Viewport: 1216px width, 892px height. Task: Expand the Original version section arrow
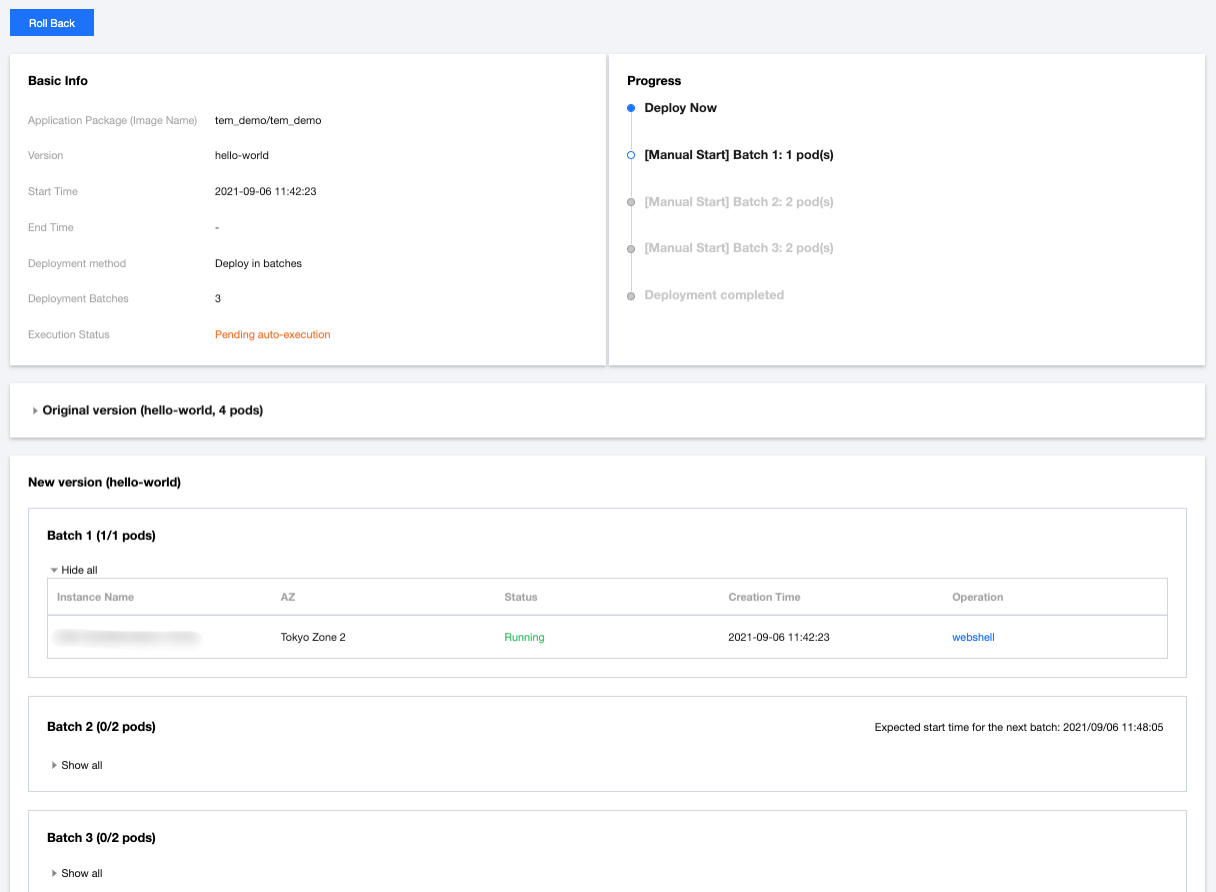pyautogui.click(x=35, y=411)
